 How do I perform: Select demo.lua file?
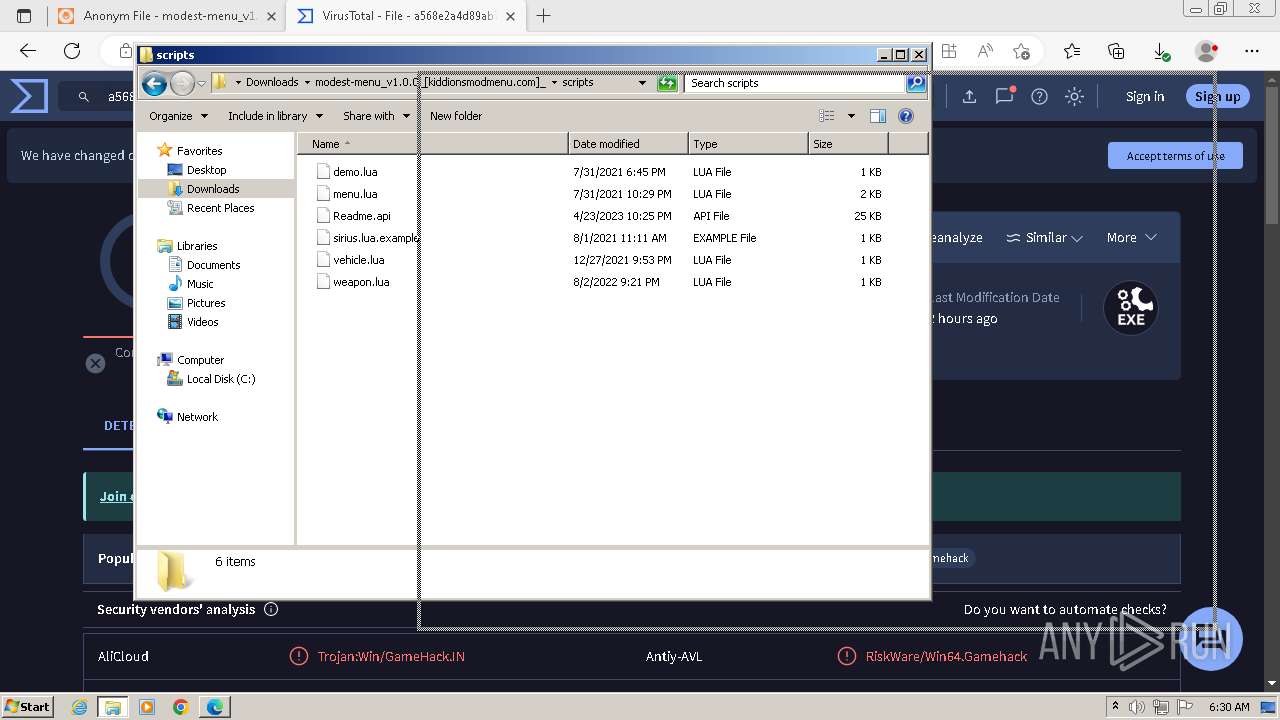[355, 172]
